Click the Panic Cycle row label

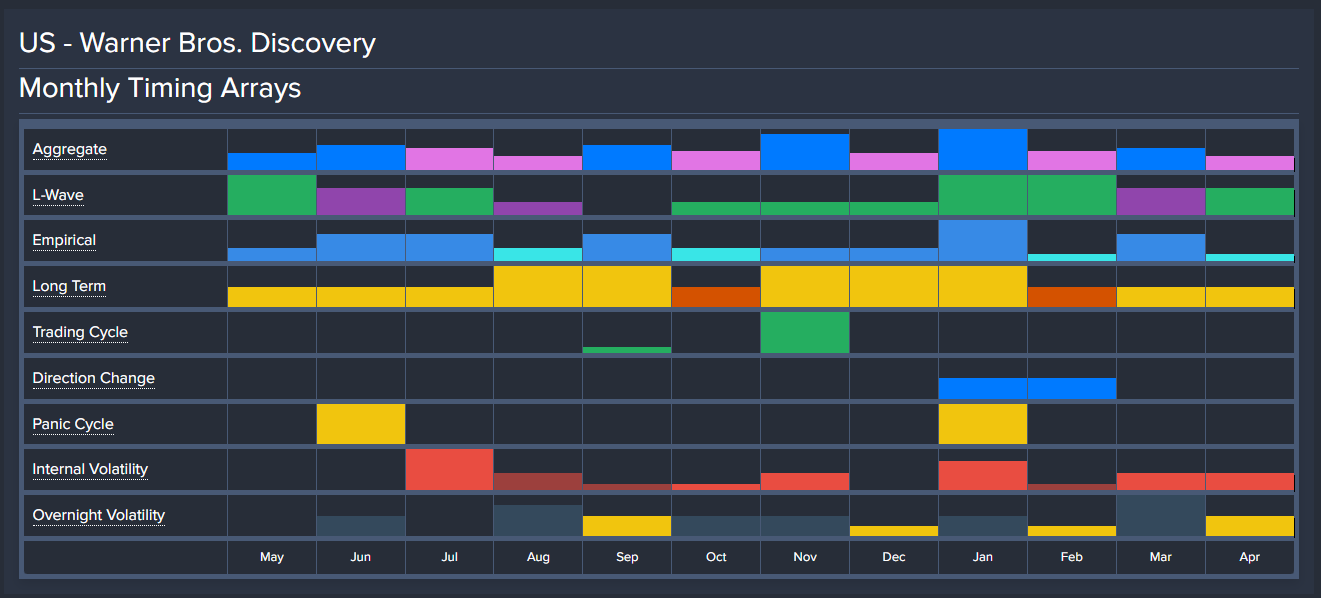click(73, 424)
